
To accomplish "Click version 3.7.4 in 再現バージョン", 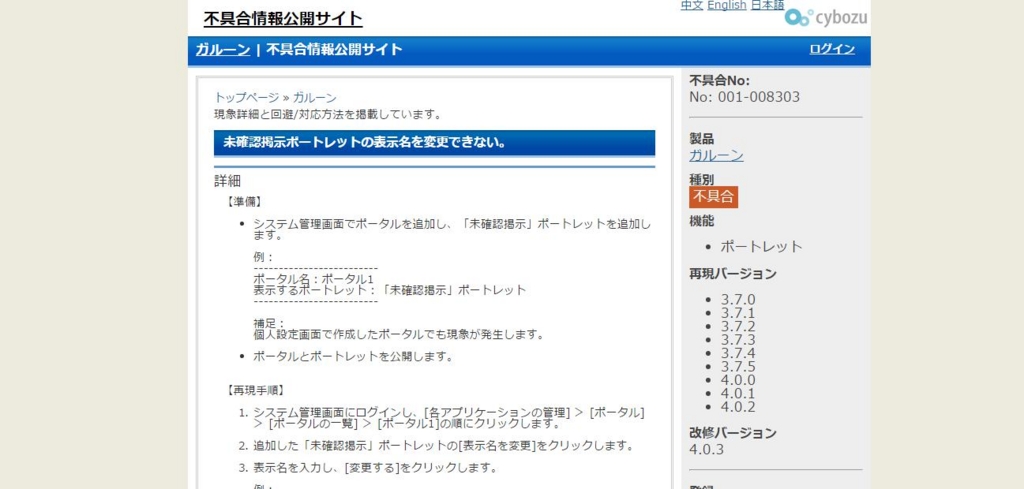I will (x=738, y=353).
